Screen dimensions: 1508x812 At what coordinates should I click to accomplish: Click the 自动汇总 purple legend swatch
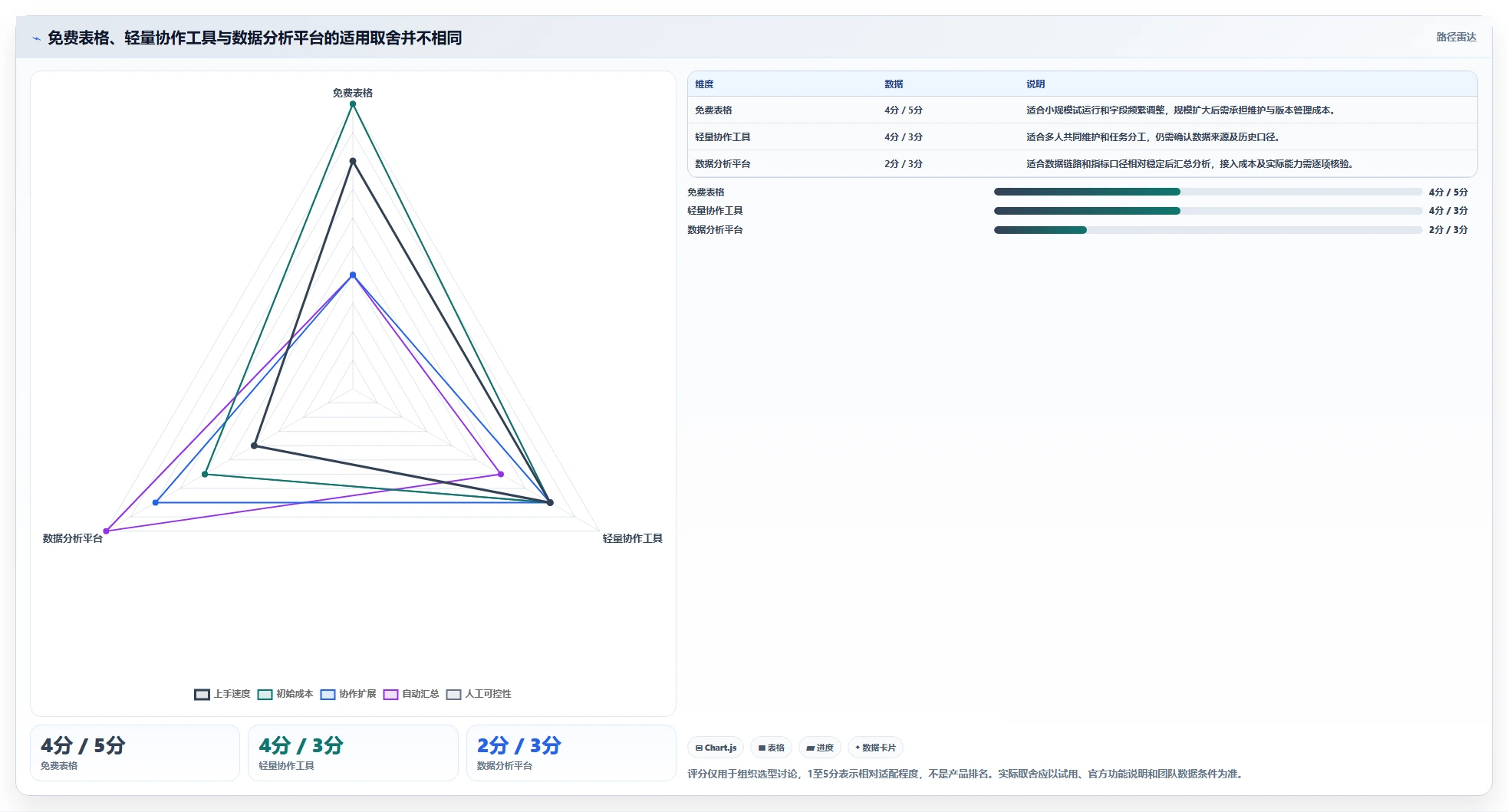click(x=390, y=695)
